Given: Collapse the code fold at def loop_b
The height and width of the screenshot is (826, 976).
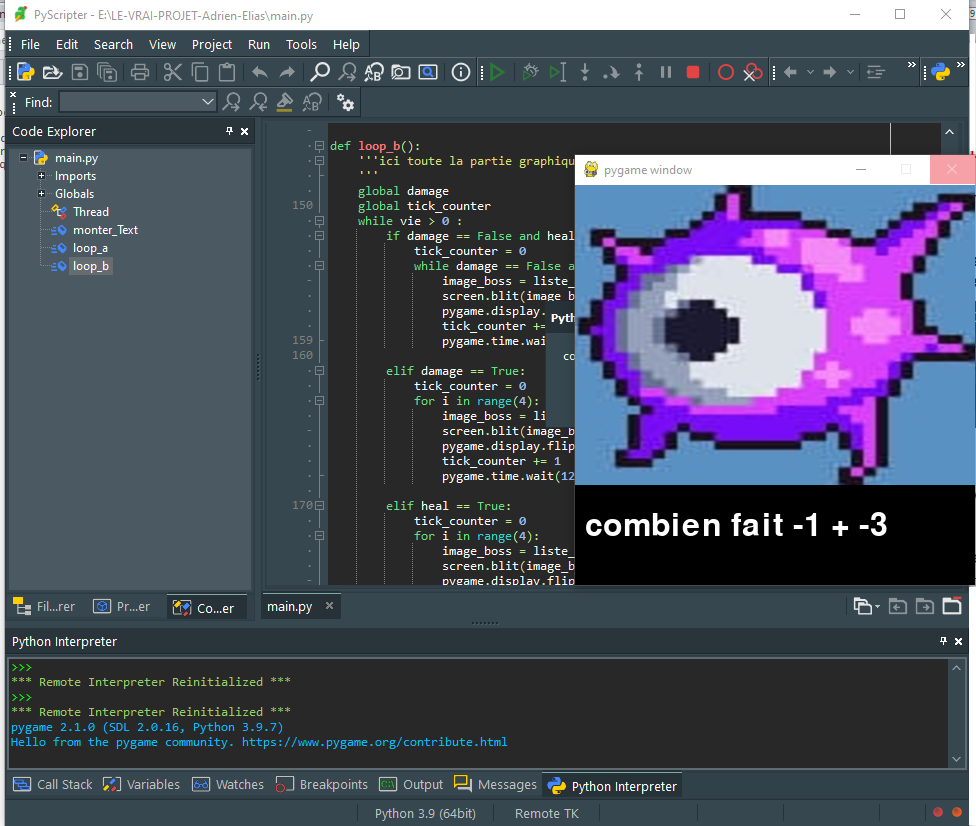Looking at the screenshot, I should 319,146.
